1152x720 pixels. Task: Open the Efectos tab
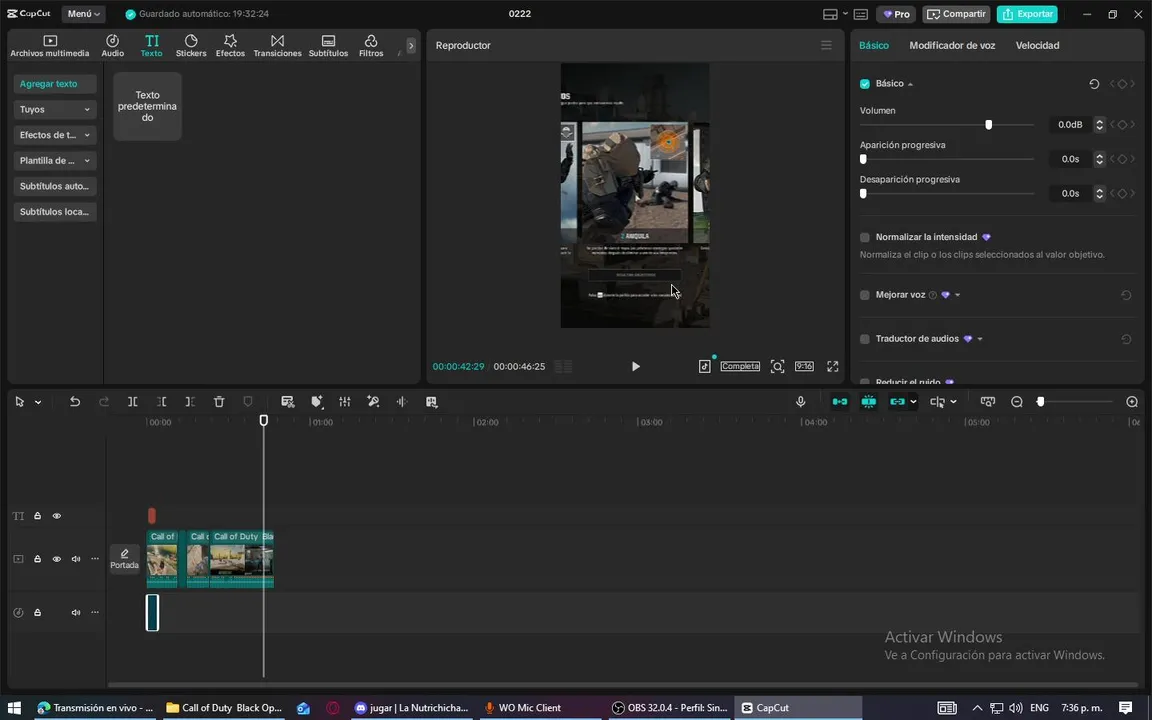(230, 46)
